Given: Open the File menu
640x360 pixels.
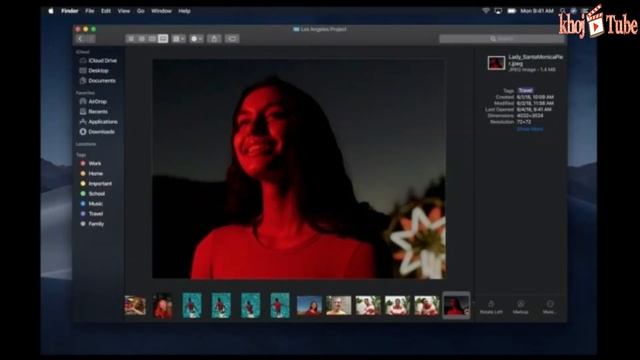Looking at the screenshot, I should [90, 11].
